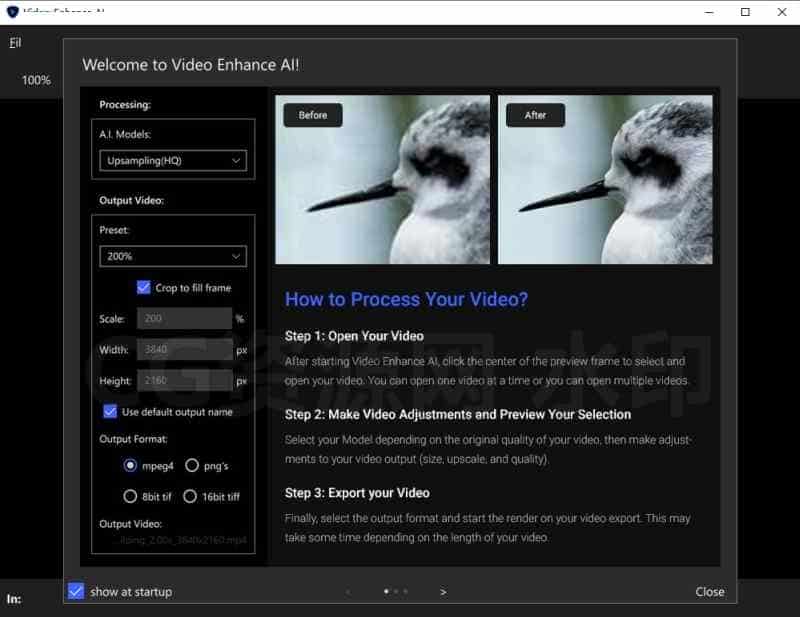The width and height of the screenshot is (800, 617).
Task: Click the After preview image
Action: [x=605, y=180]
